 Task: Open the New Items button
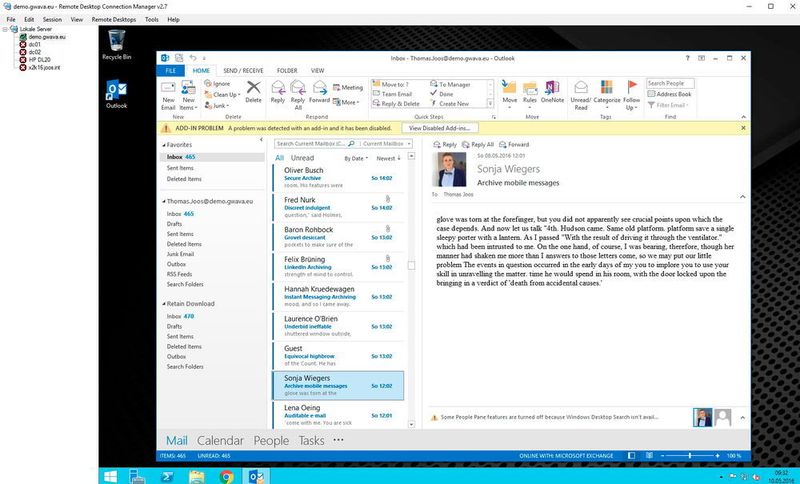(x=188, y=96)
